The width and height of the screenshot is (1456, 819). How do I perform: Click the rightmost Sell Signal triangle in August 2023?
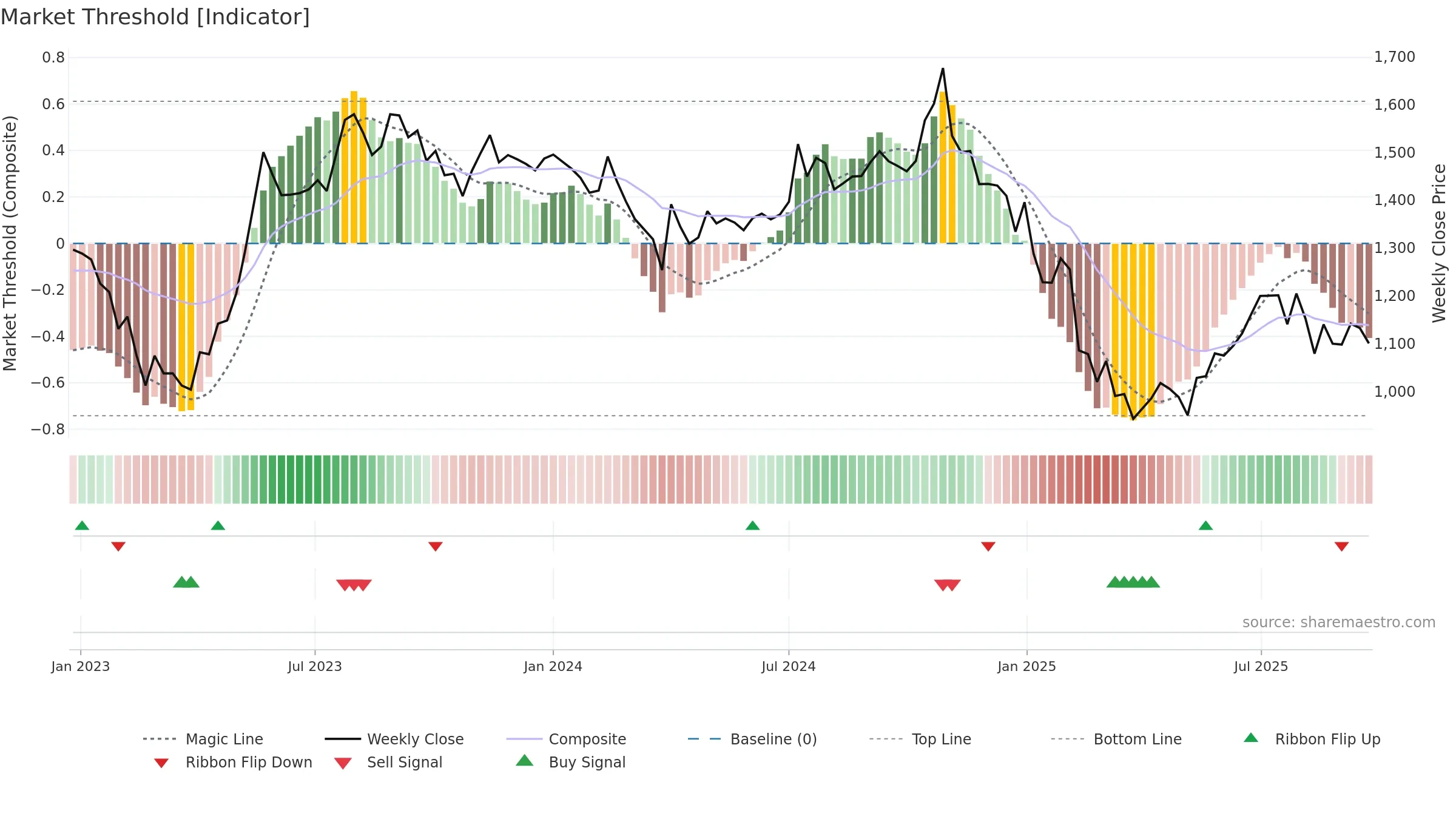[x=363, y=585]
